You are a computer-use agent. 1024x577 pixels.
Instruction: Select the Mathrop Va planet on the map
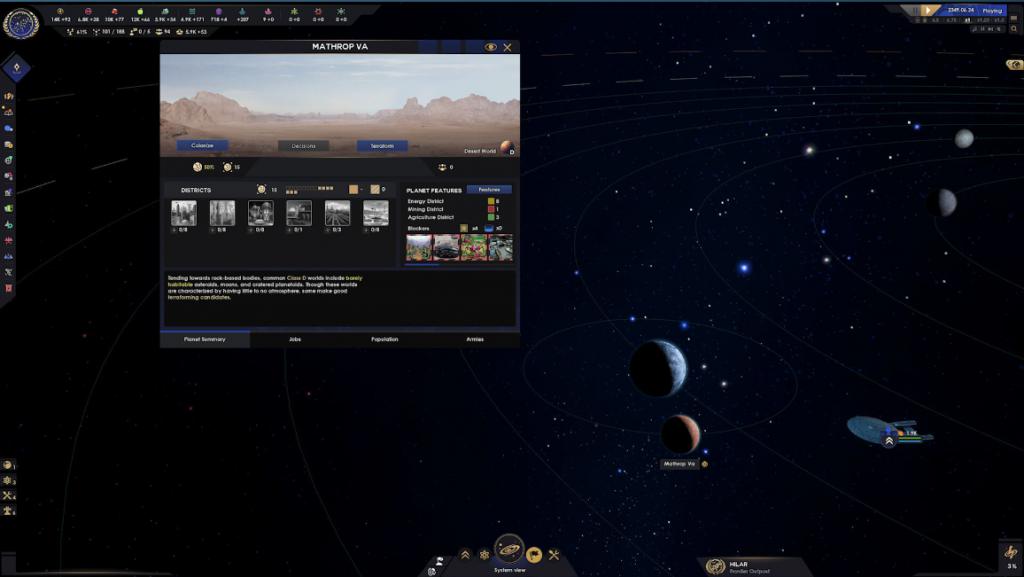680,434
